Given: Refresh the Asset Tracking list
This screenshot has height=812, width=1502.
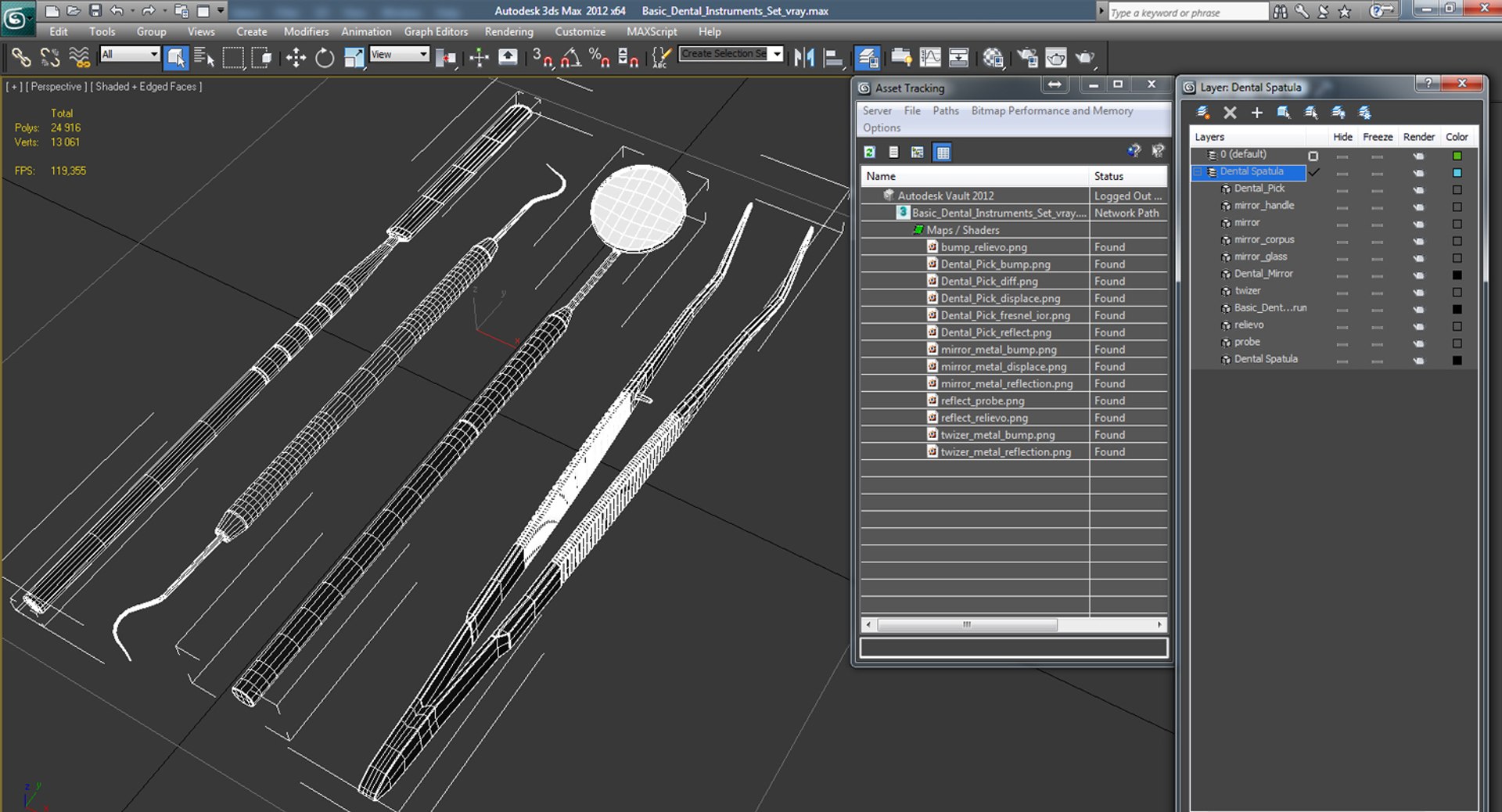Looking at the screenshot, I should (869, 152).
